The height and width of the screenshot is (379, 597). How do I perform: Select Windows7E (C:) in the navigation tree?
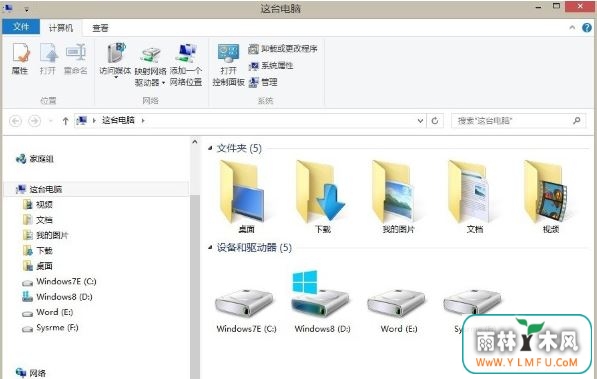point(59,281)
